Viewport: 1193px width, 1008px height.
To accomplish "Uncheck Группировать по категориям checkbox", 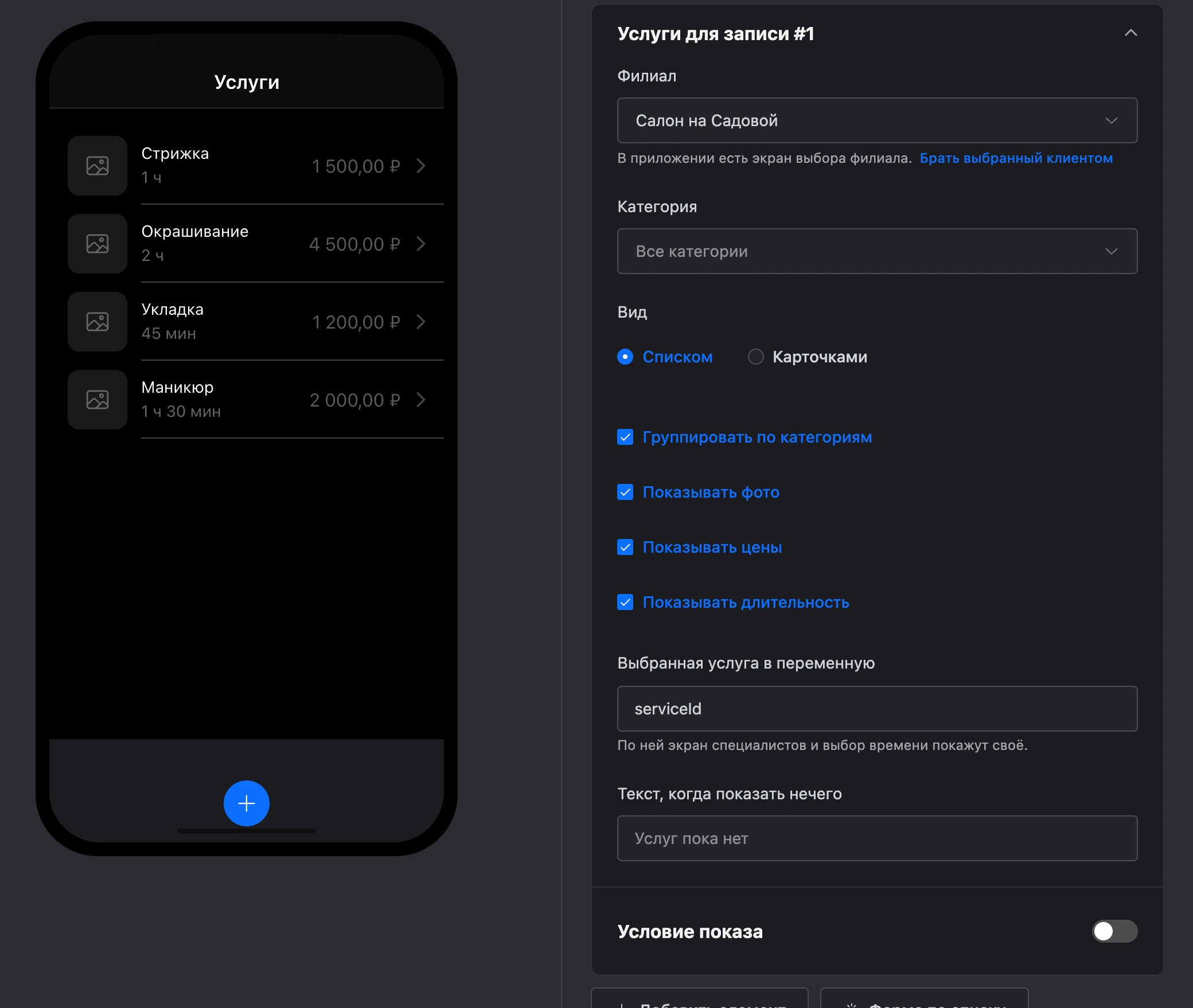I will [625, 437].
